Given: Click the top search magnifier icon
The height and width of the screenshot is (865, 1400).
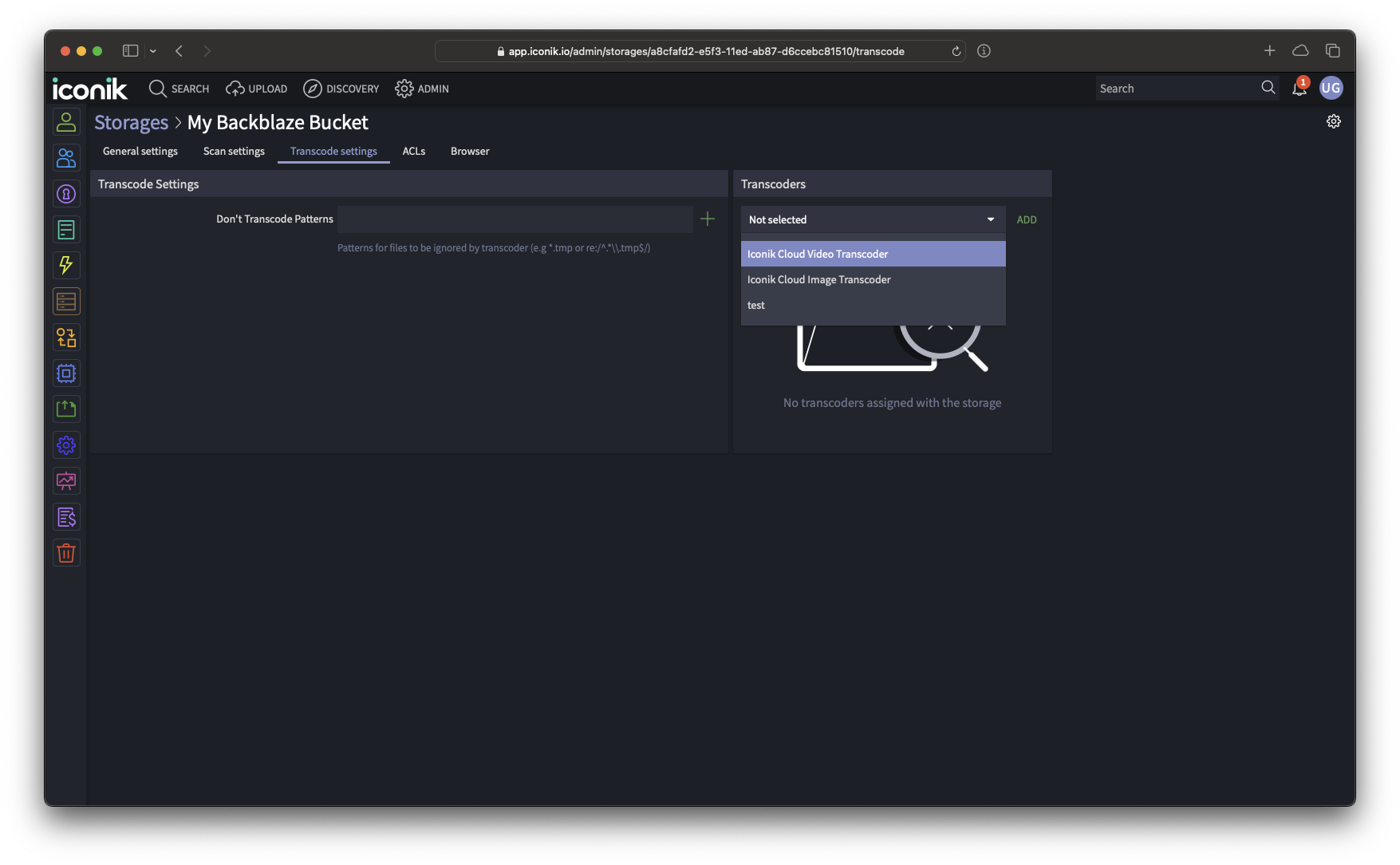Looking at the screenshot, I should [1268, 88].
